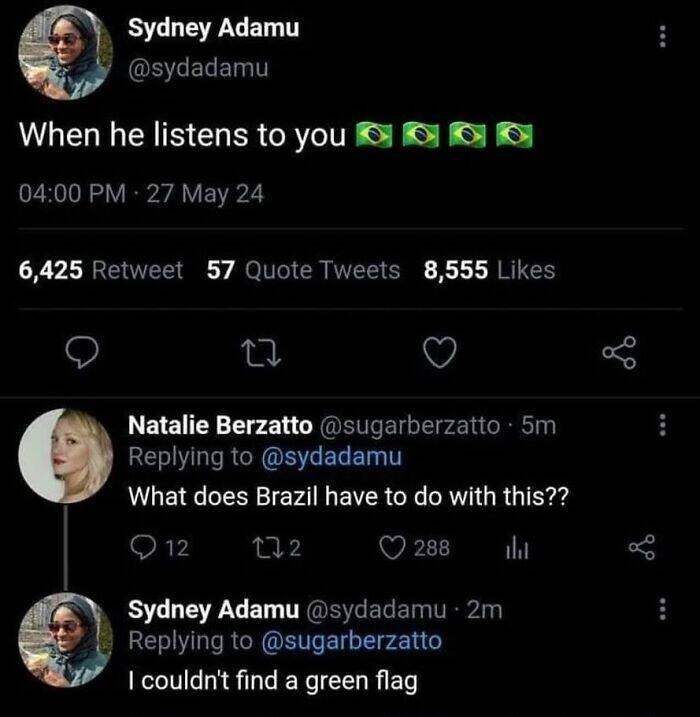Show the 8,555 Likes list
Image resolution: width=700 pixels, height=717 pixels.
pos(490,270)
